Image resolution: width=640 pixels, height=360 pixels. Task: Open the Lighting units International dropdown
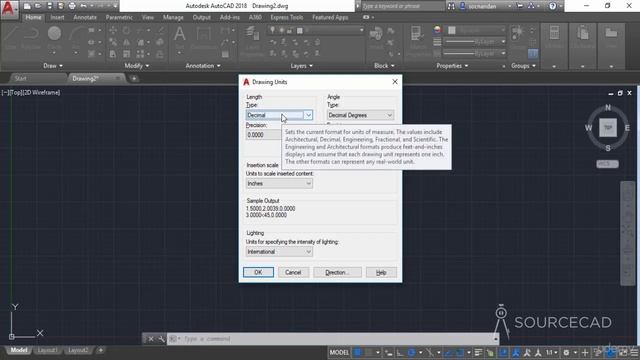[279, 252]
